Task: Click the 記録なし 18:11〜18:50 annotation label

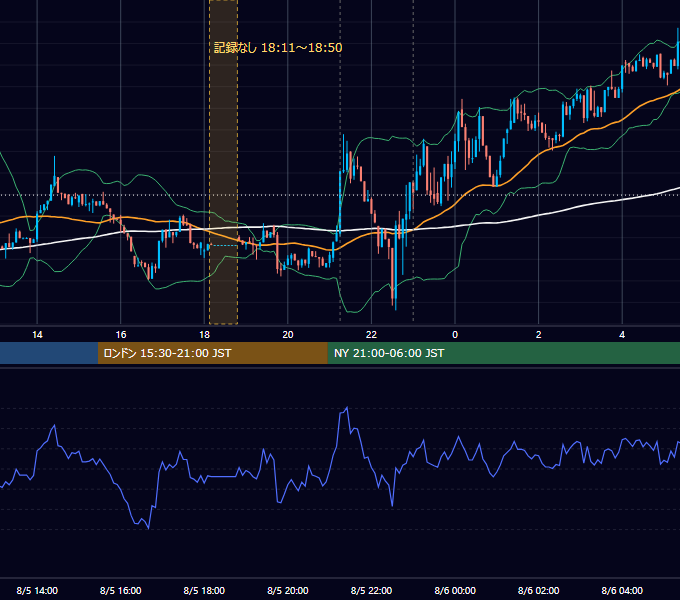Action: pyautogui.click(x=278, y=48)
